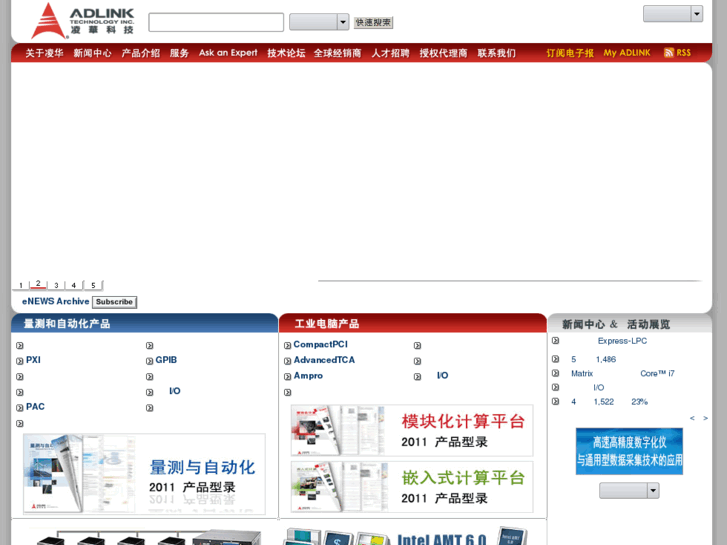Image resolution: width=727 pixels, height=545 pixels.
Task: Click the search text input field
Action: coord(216,22)
